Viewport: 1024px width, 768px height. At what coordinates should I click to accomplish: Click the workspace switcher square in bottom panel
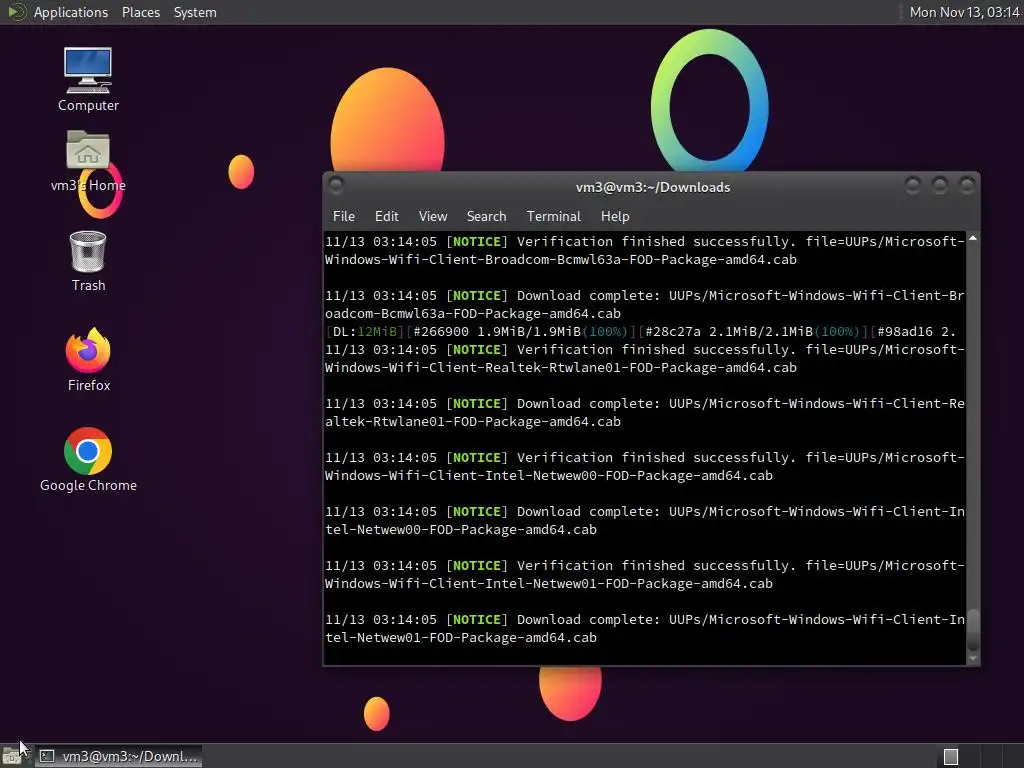tap(951, 757)
